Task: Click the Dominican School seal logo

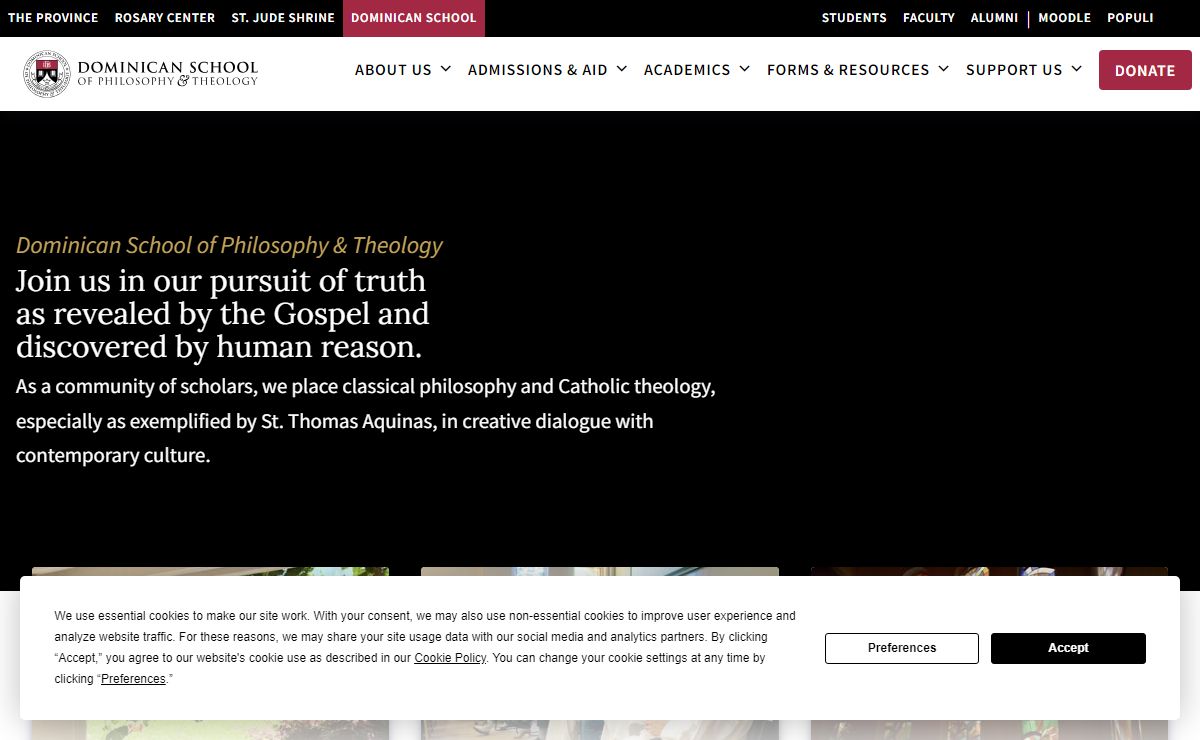Action: (47, 73)
